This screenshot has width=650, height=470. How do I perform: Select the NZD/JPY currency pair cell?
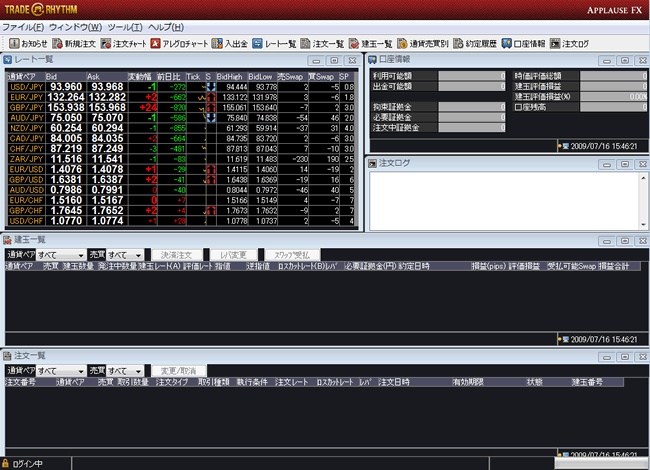click(27, 128)
